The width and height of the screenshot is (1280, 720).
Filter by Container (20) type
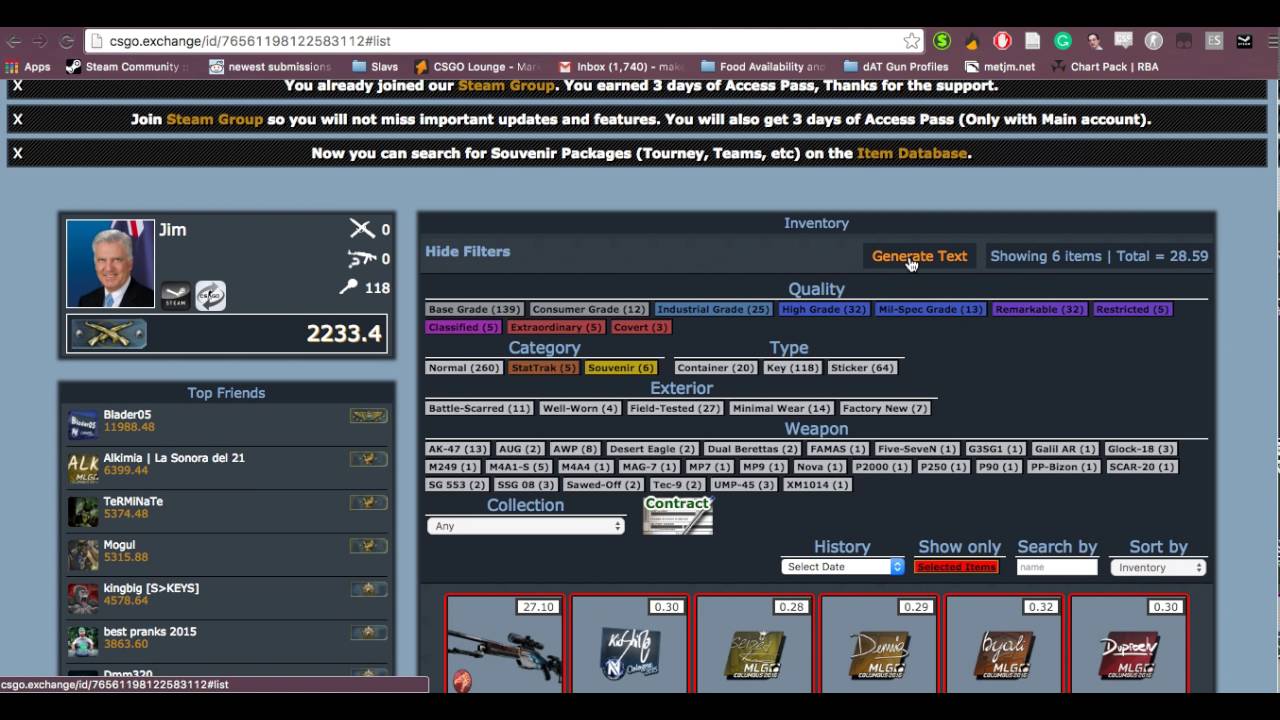[715, 367]
